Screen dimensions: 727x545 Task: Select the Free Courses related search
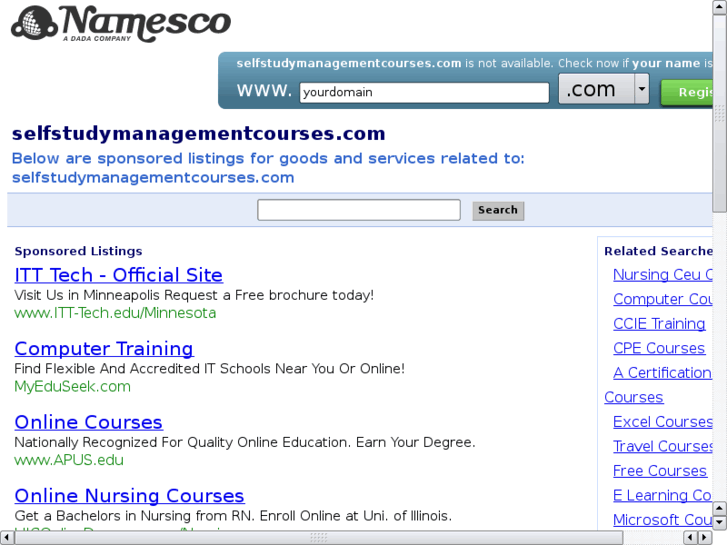[x=660, y=471]
